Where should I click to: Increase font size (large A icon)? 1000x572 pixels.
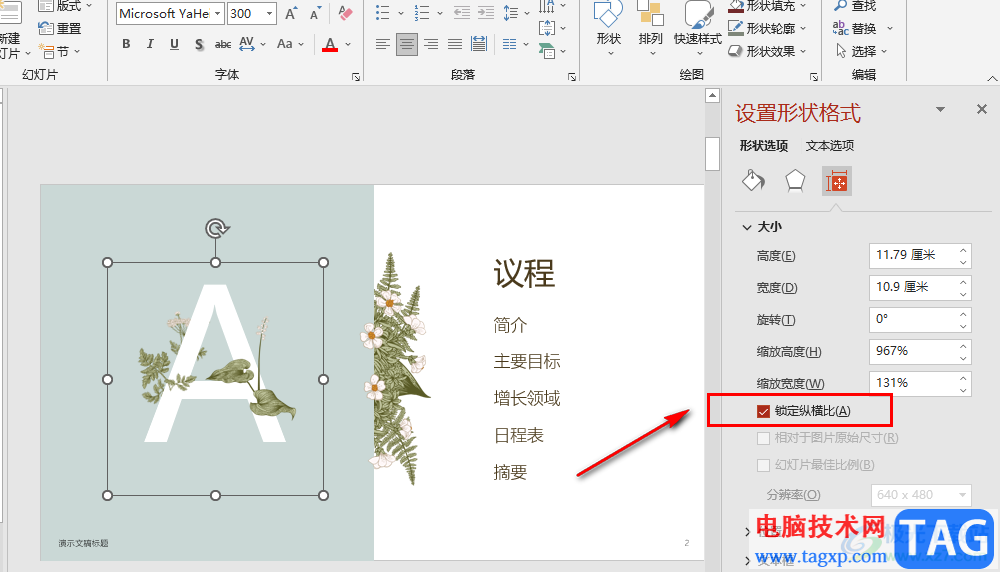(x=291, y=13)
